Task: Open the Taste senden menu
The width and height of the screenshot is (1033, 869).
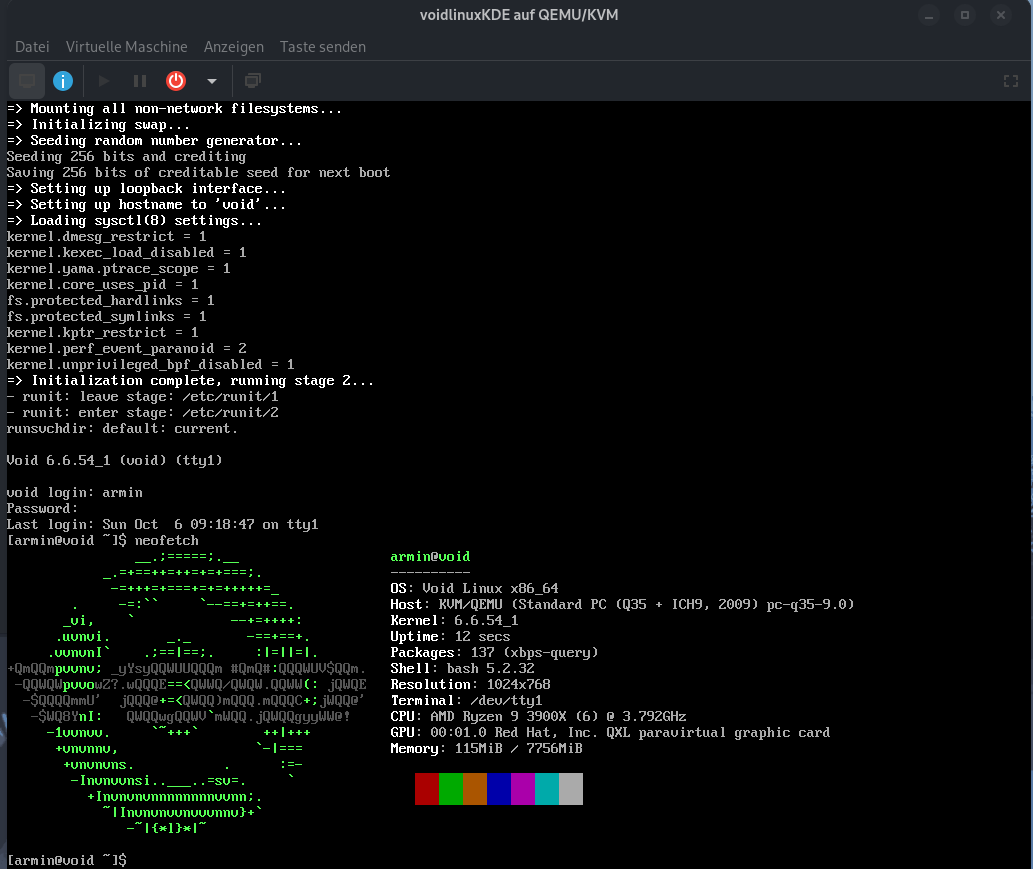Action: pos(322,47)
